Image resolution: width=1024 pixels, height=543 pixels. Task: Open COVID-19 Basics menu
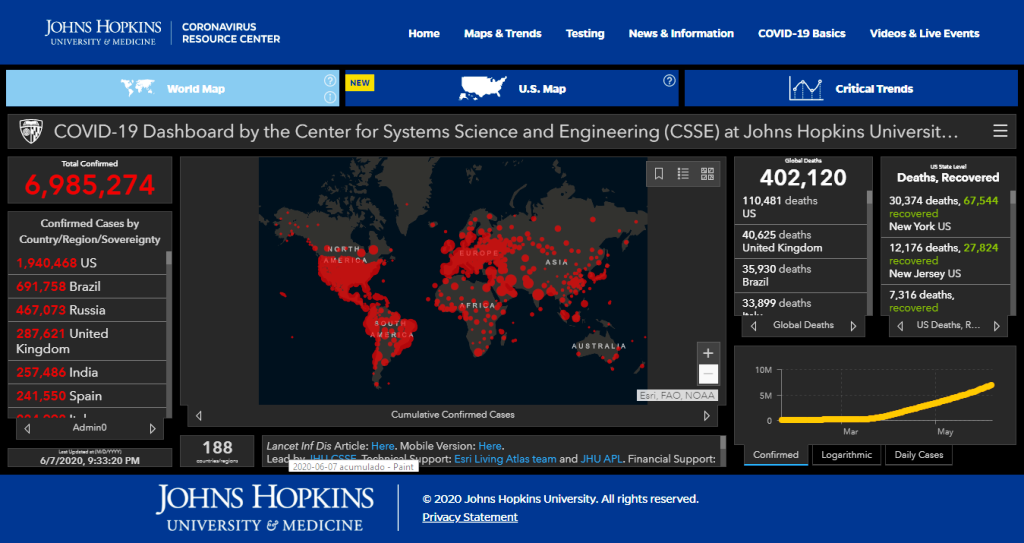[802, 33]
